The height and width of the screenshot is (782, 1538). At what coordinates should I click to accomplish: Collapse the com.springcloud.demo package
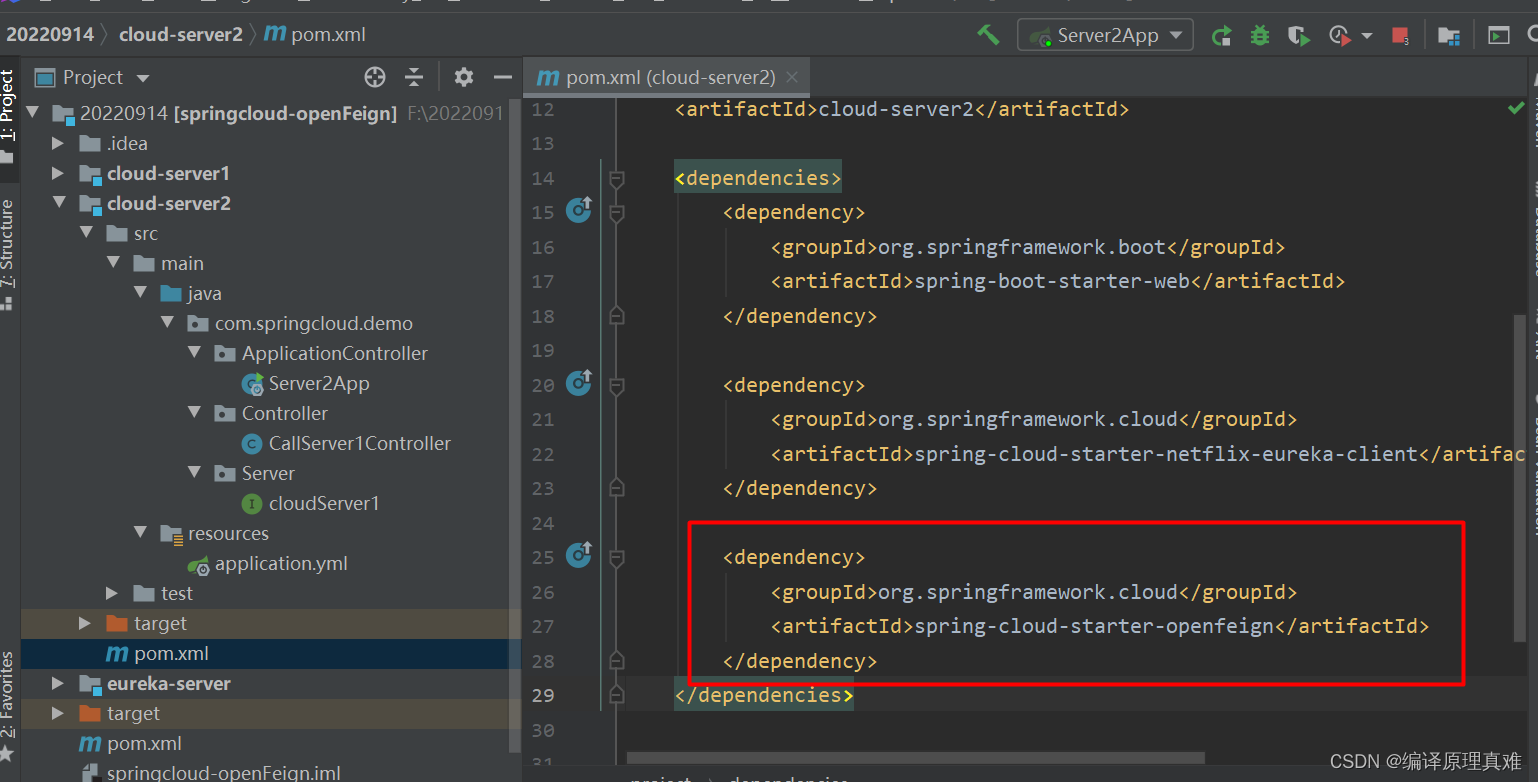coord(166,323)
